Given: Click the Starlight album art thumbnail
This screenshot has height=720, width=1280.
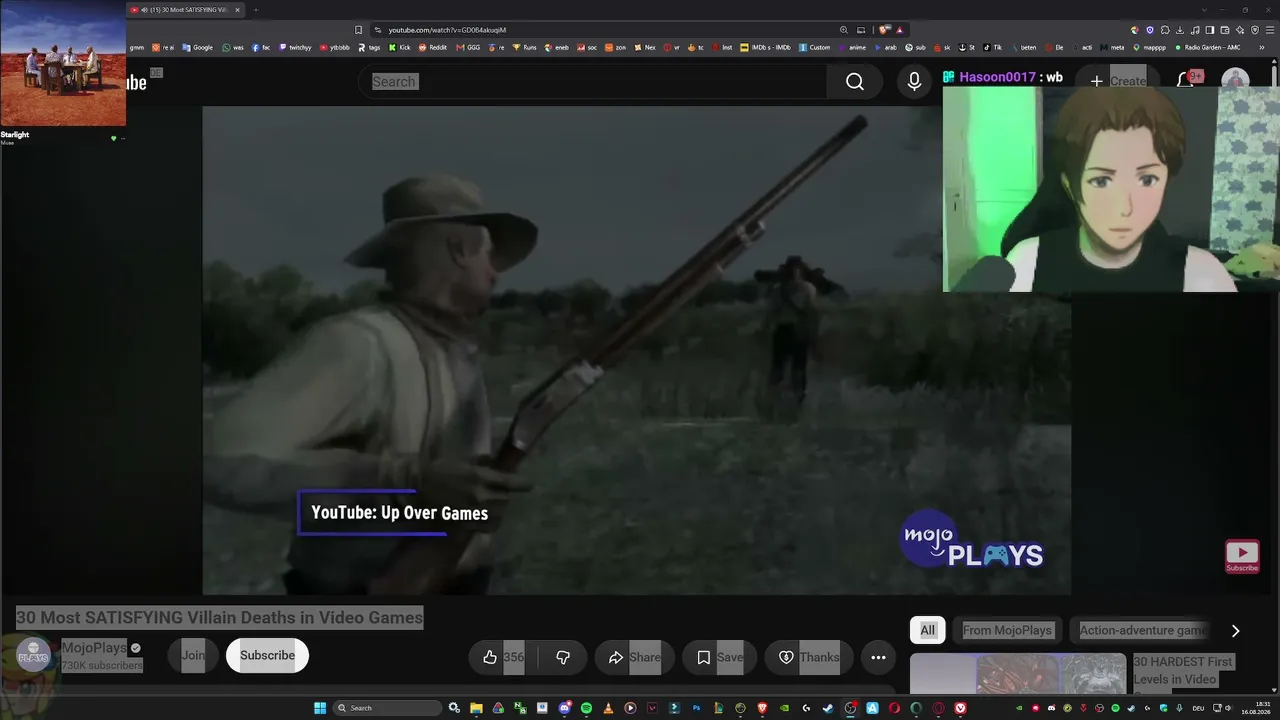Looking at the screenshot, I should (63, 63).
